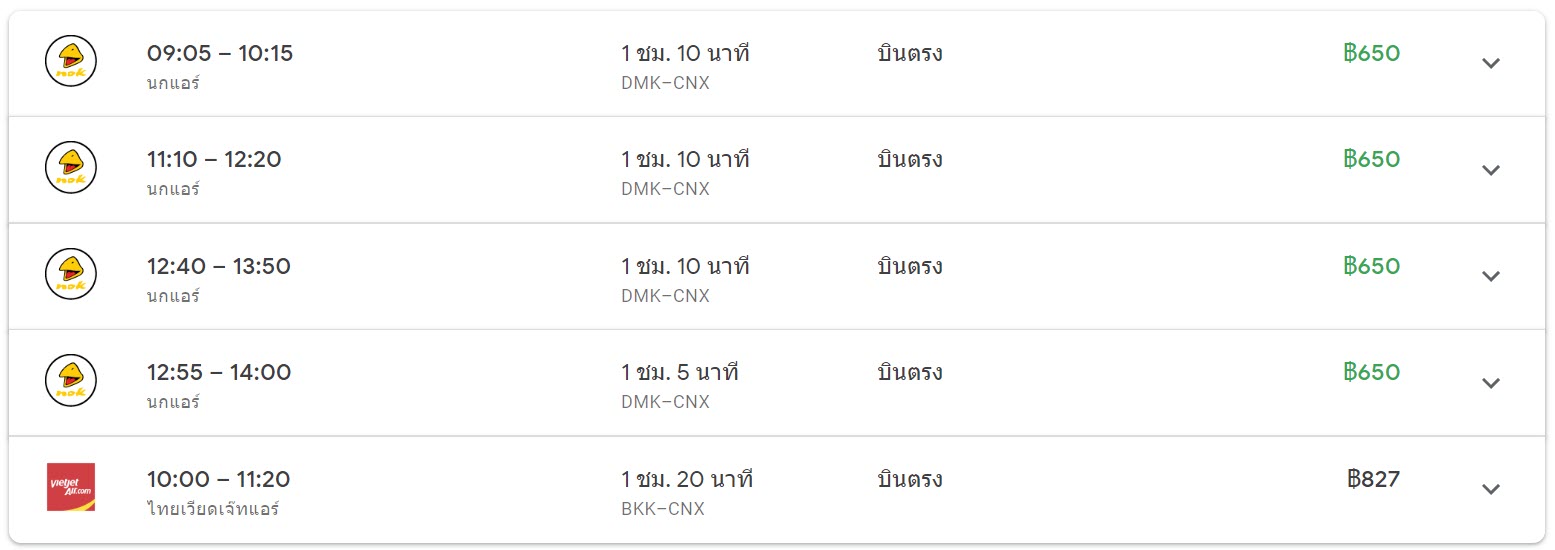Viewport: 1555px width, 550px height.
Task: Open the 12:40 – 13:50 flight time row
Action: [777, 276]
